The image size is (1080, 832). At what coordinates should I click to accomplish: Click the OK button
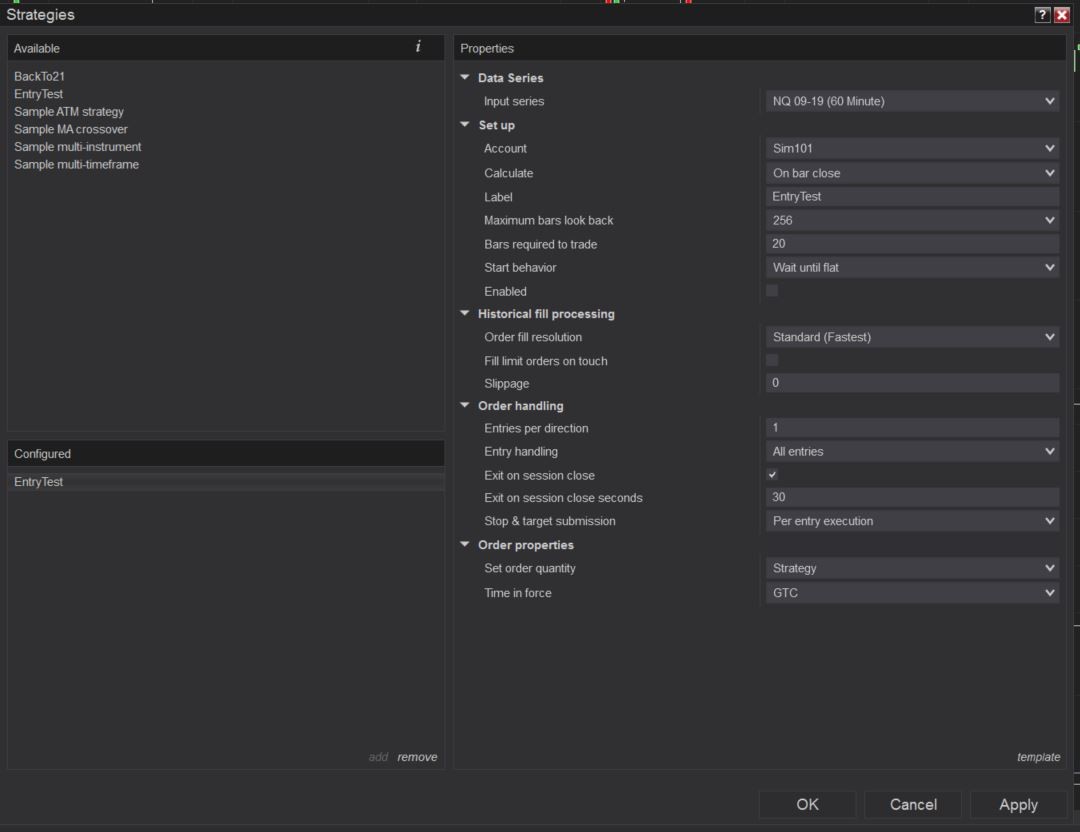click(807, 804)
